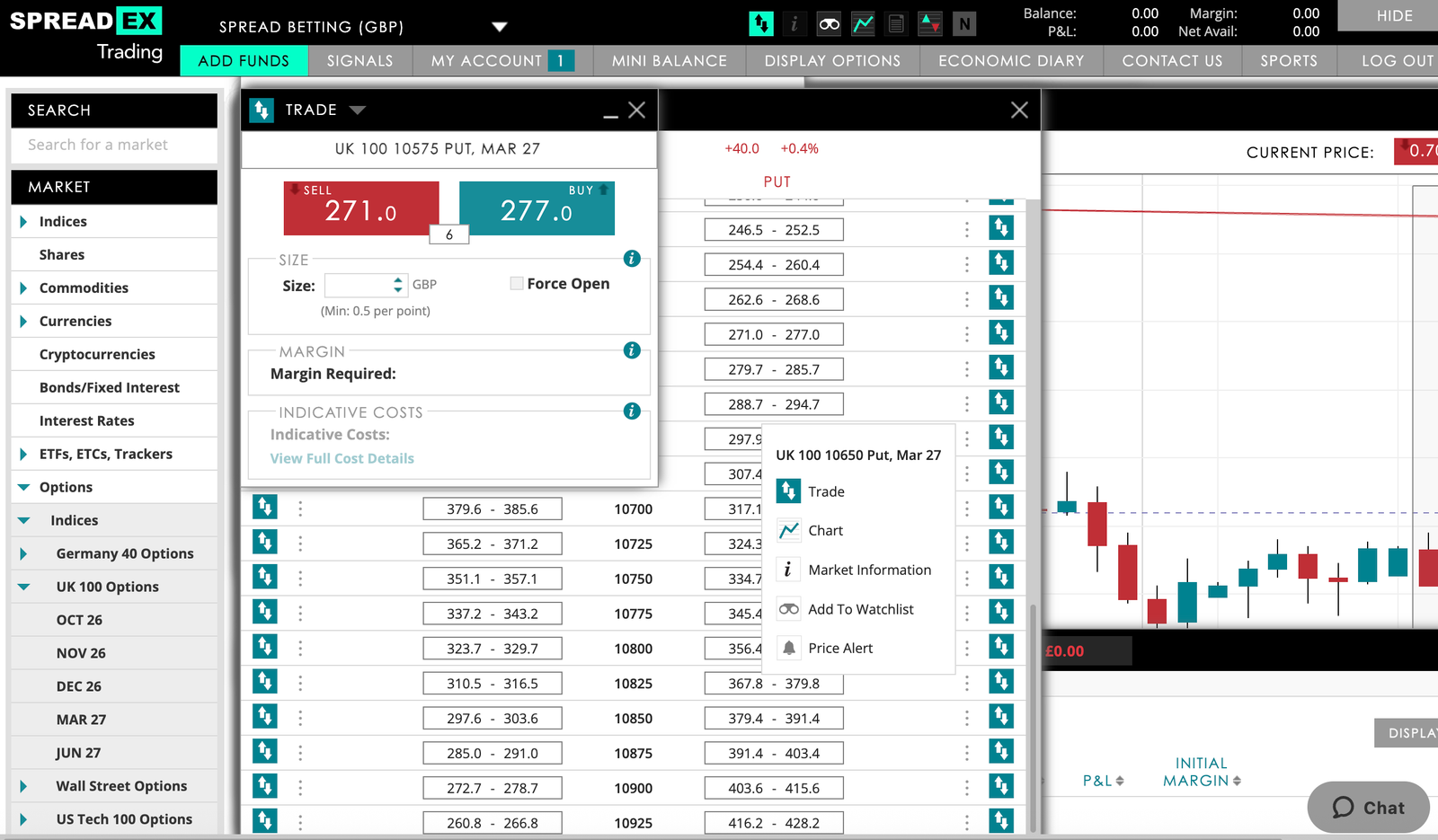The width and height of the screenshot is (1438, 840).
Task: Click the ADD FUNDS button
Action: (x=244, y=61)
